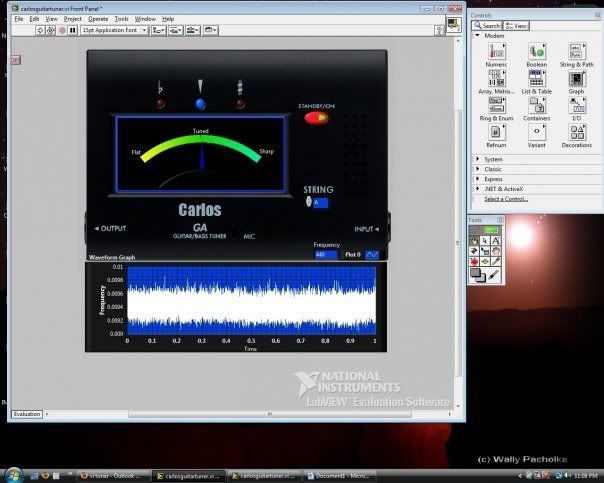
Task: Select the Breakpoint tool
Action: coord(474,262)
